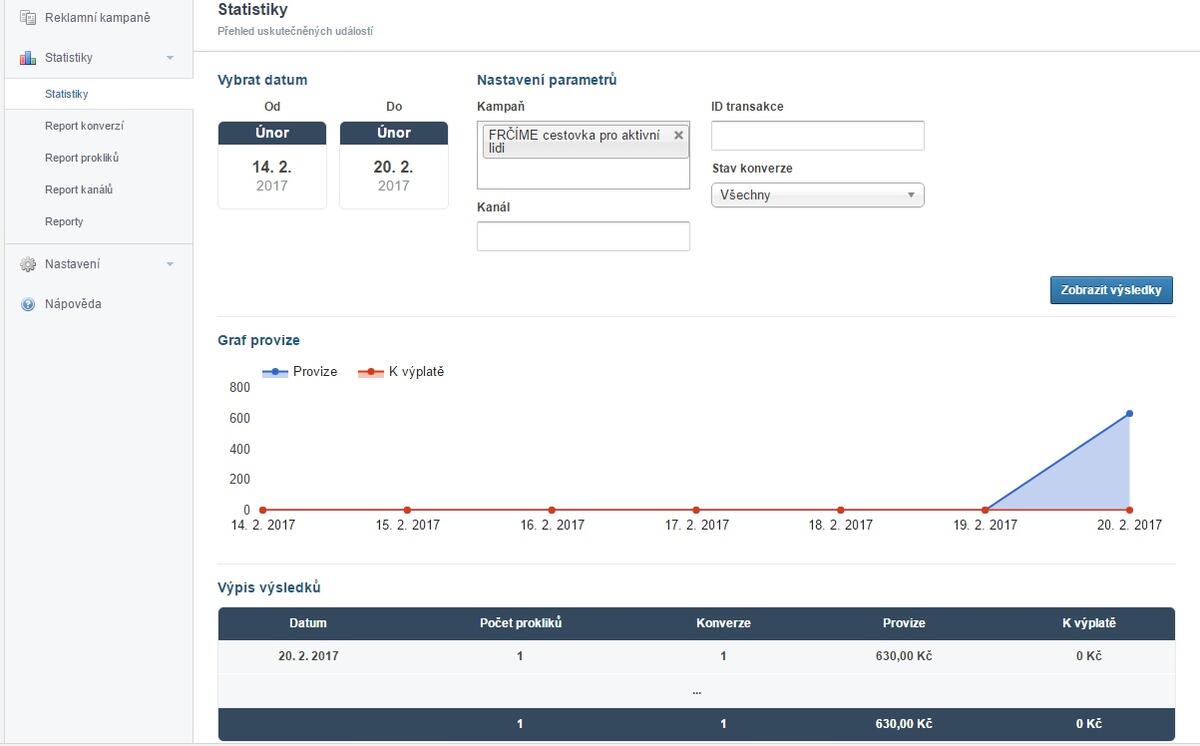
Task: Open the Stav konverze dropdown
Action: [x=817, y=195]
